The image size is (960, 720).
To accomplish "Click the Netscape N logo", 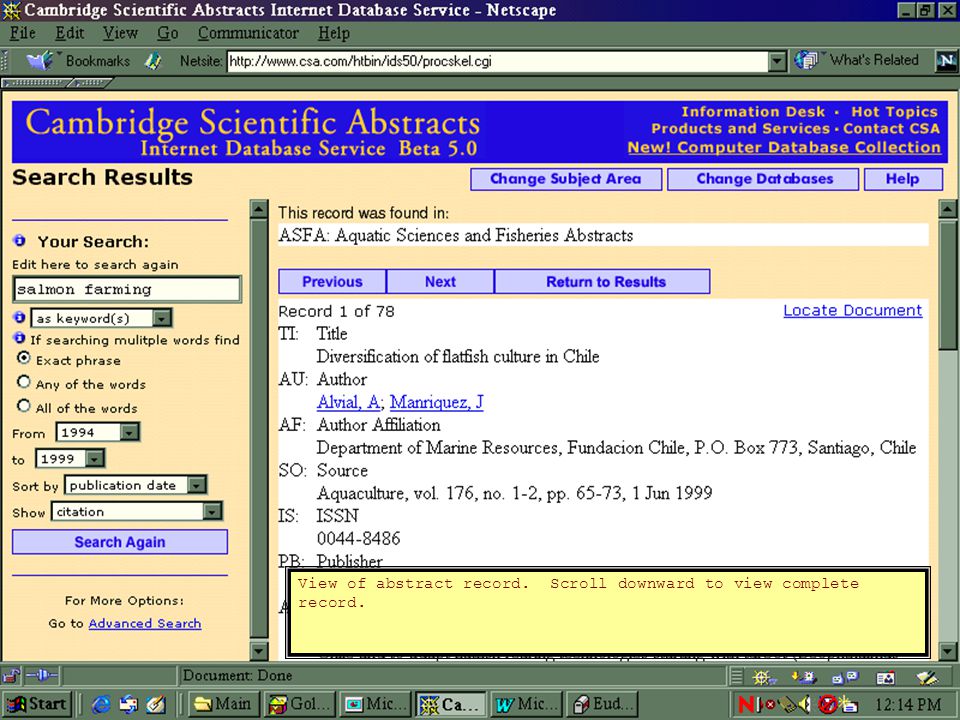I will tap(946, 61).
